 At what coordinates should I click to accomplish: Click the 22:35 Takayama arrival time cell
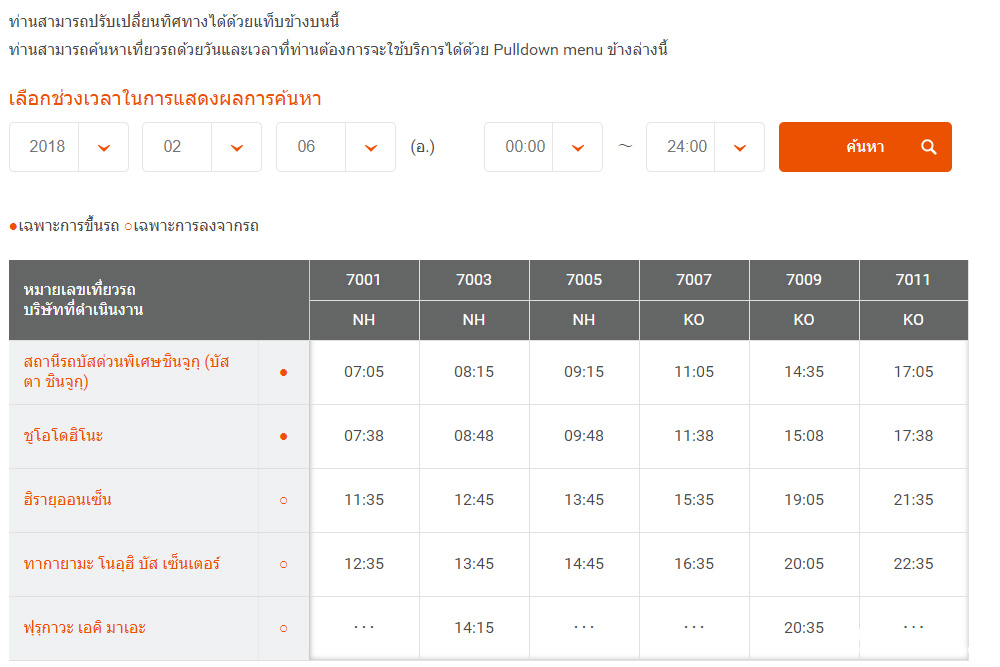[913, 564]
